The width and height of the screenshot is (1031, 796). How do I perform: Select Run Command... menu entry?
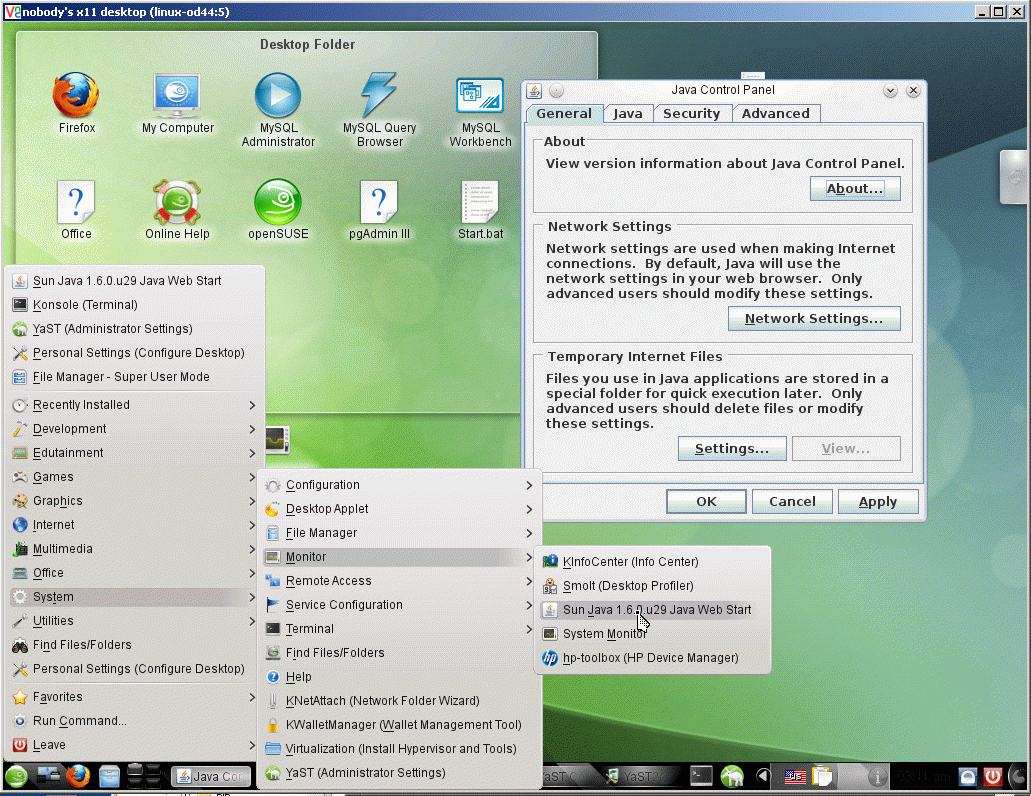134,721
